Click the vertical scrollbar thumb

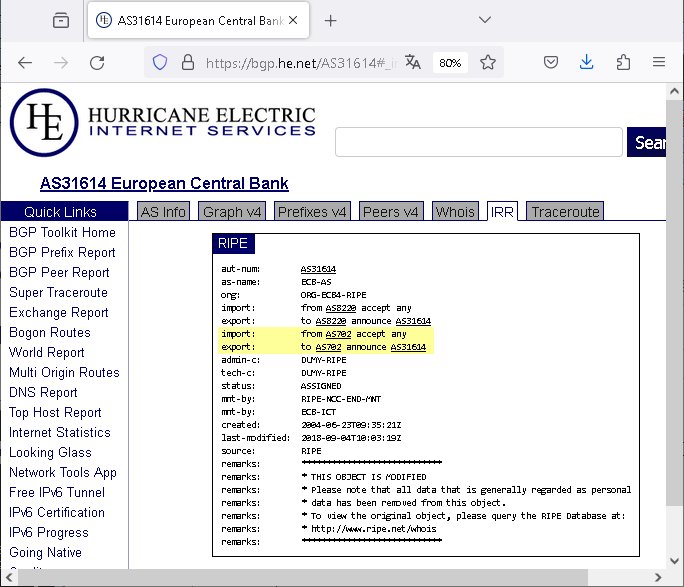674,303
